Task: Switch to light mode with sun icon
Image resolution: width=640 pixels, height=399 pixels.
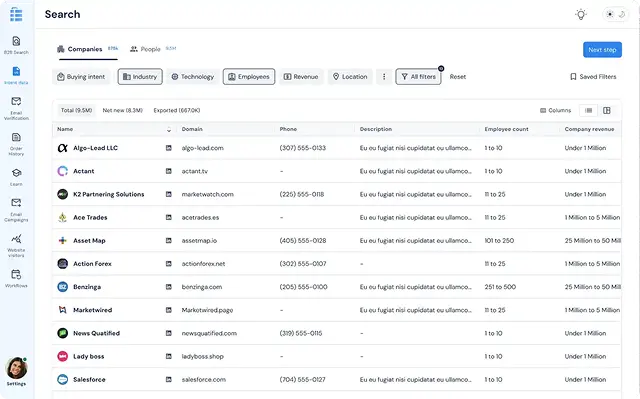Action: click(609, 15)
